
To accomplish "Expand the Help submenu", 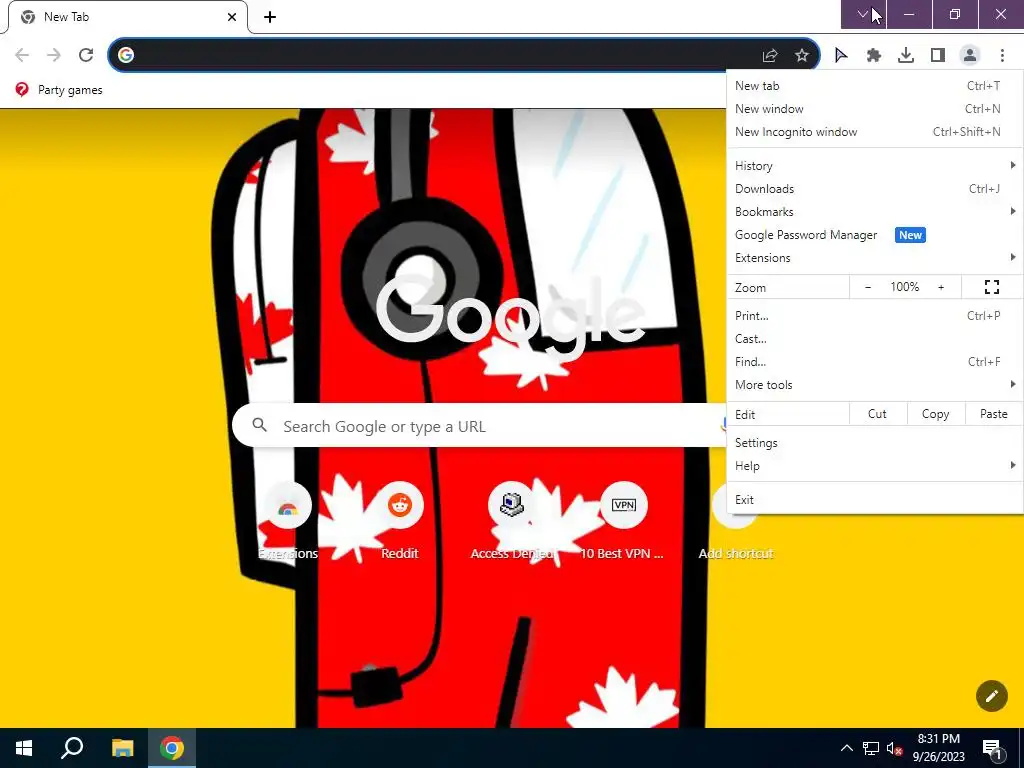I will (874, 466).
